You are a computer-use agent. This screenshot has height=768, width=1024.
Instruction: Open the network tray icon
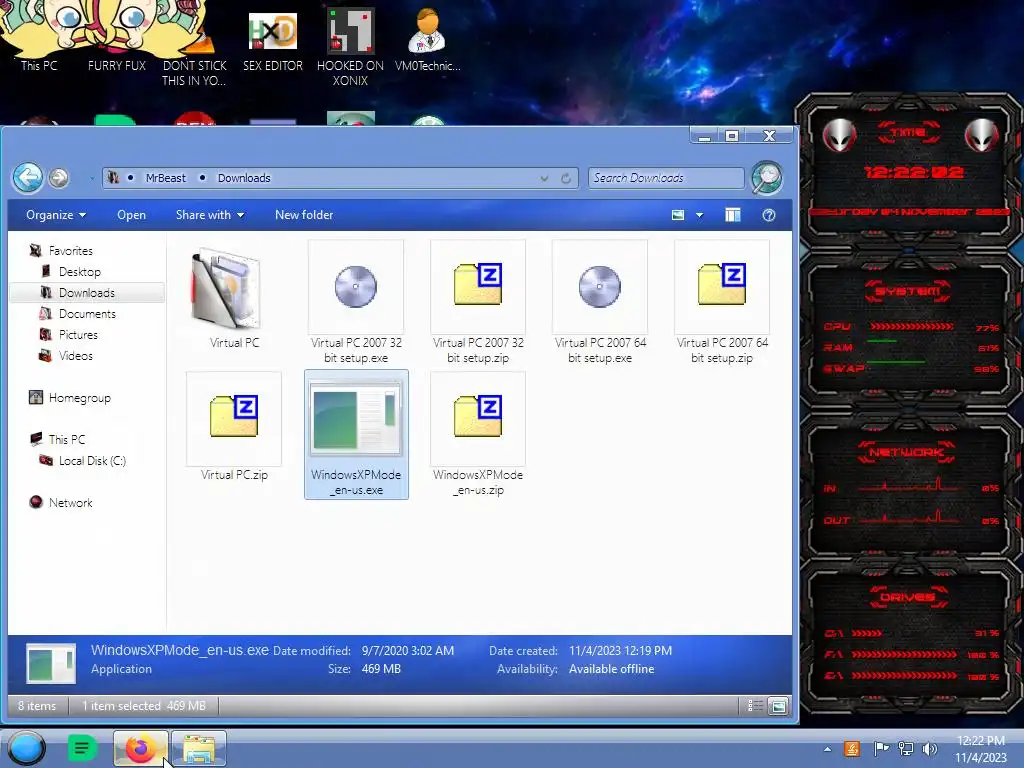[x=905, y=749]
